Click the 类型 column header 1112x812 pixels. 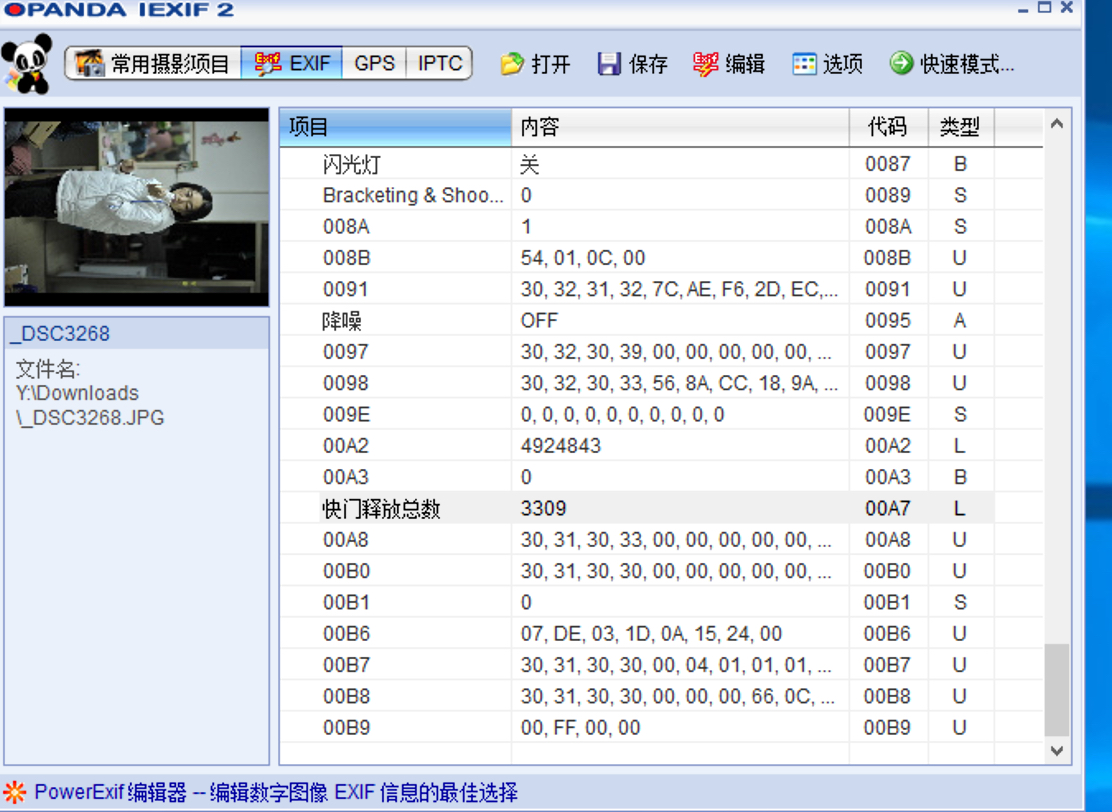(961, 128)
